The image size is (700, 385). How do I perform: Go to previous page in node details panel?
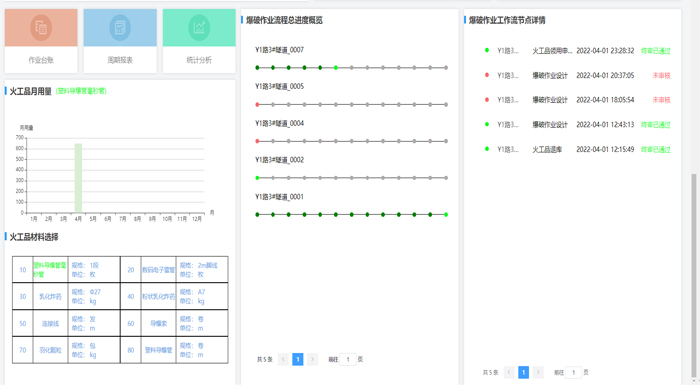click(509, 372)
